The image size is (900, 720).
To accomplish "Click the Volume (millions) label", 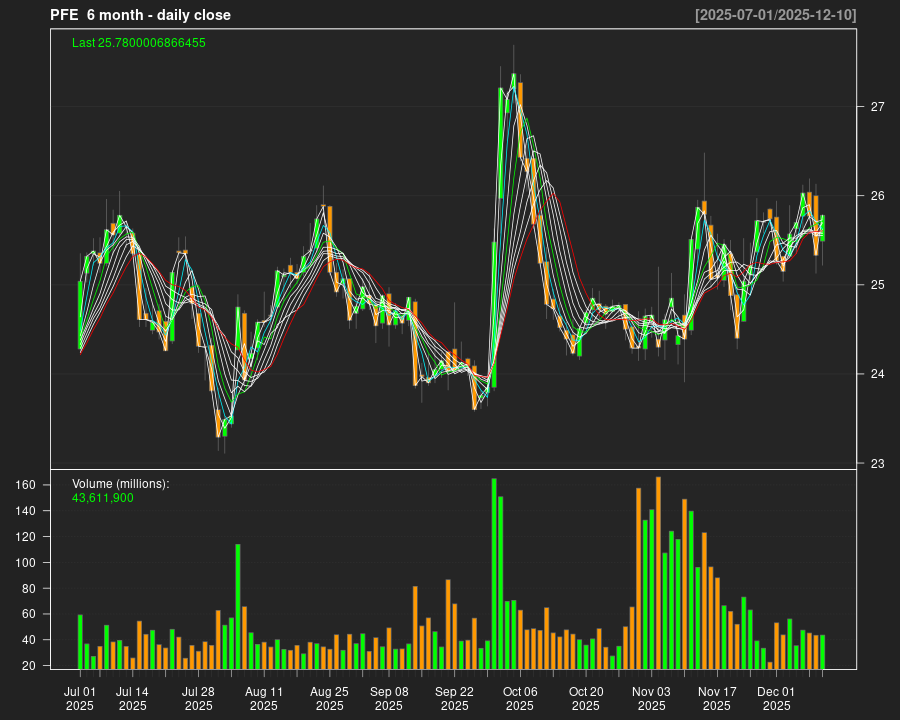I will click(x=121, y=484).
